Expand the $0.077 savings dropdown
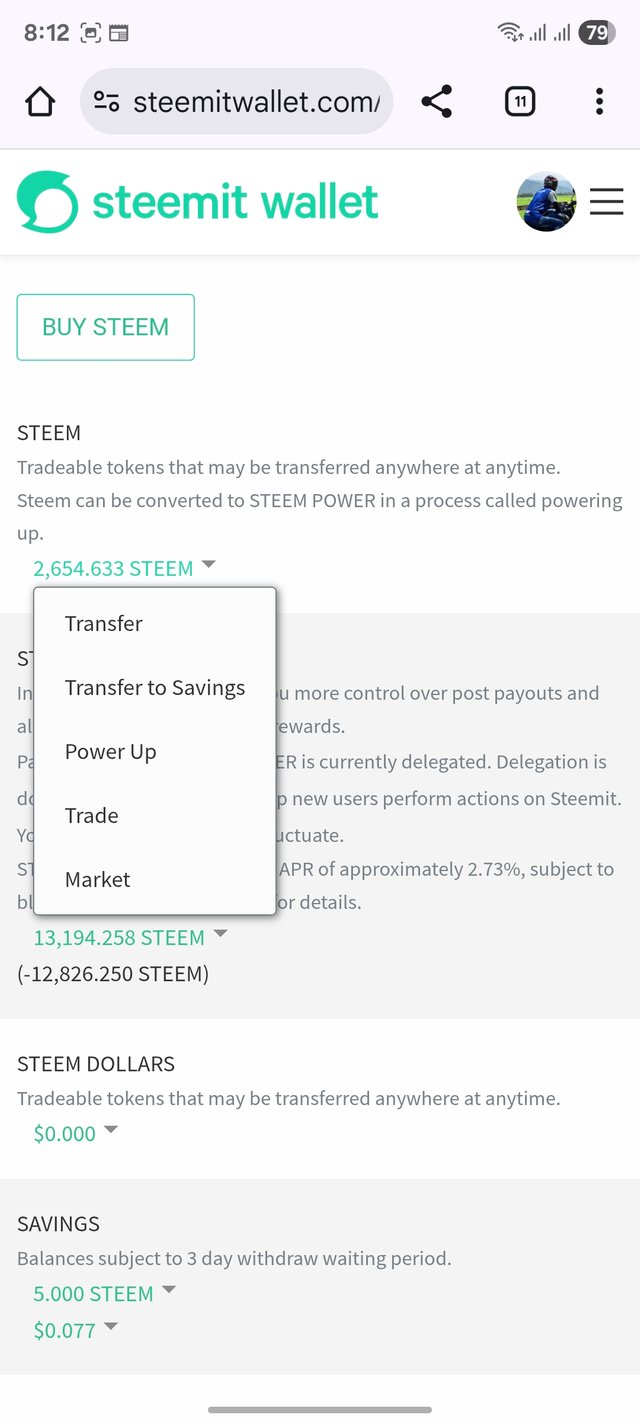 coord(76,1330)
